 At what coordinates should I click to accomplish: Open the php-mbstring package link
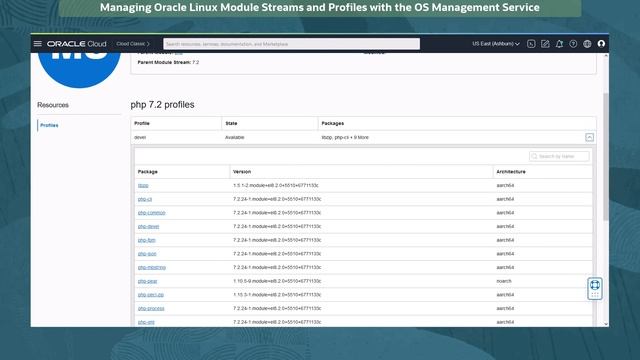(152, 267)
